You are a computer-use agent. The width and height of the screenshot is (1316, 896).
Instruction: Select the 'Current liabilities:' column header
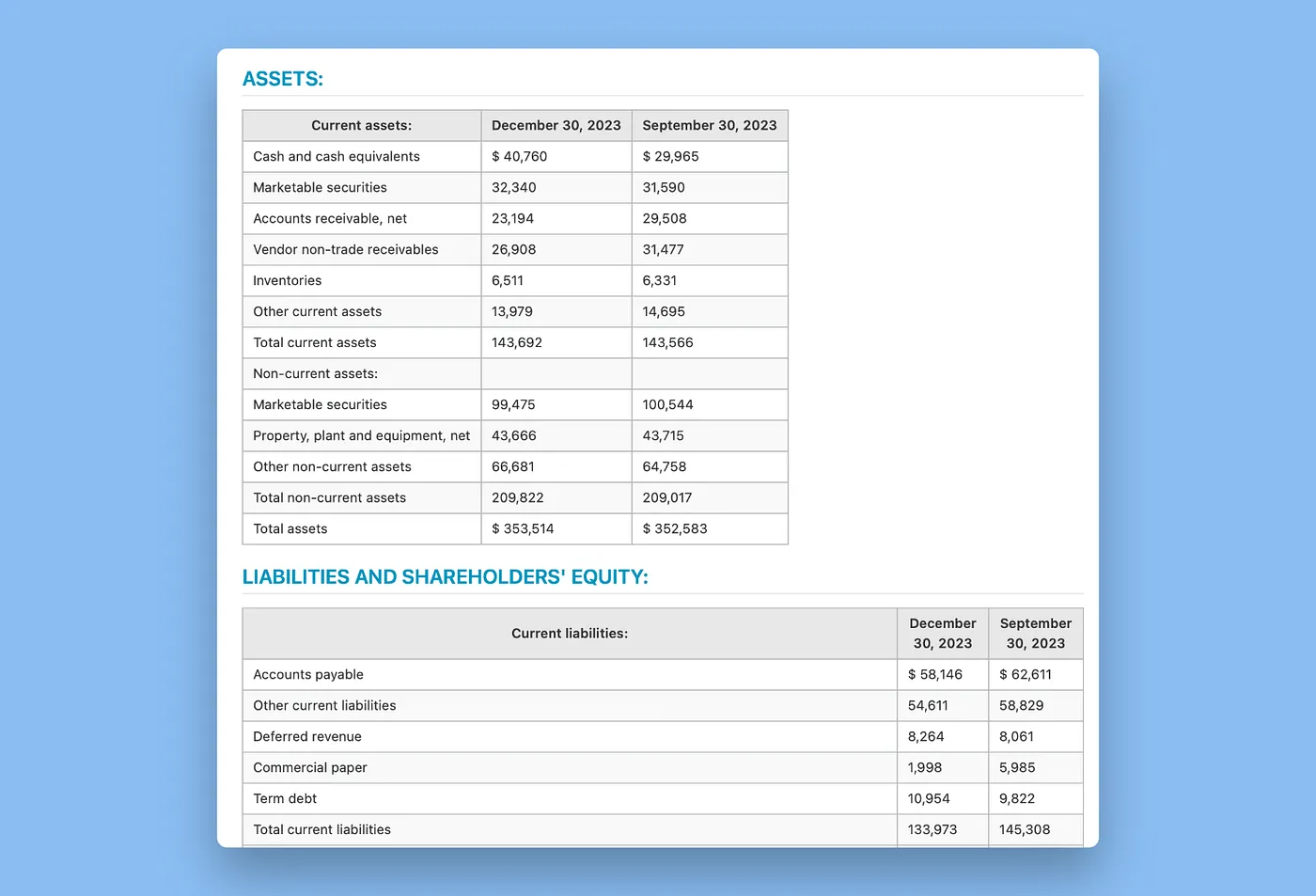[569, 634]
